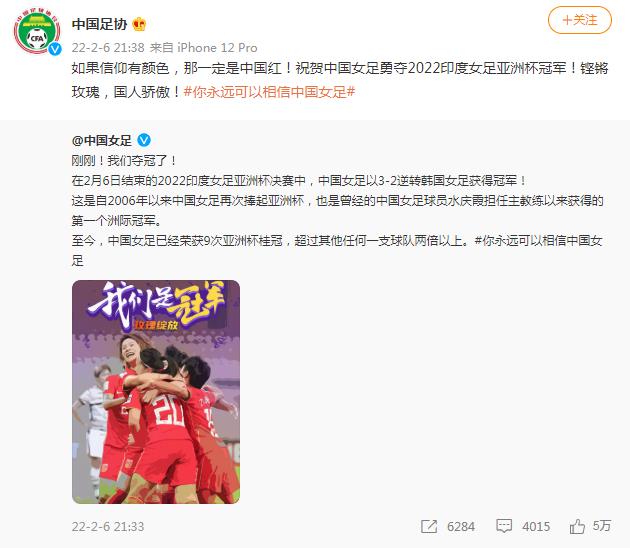Click the CFA profile avatar

(x=37, y=32)
